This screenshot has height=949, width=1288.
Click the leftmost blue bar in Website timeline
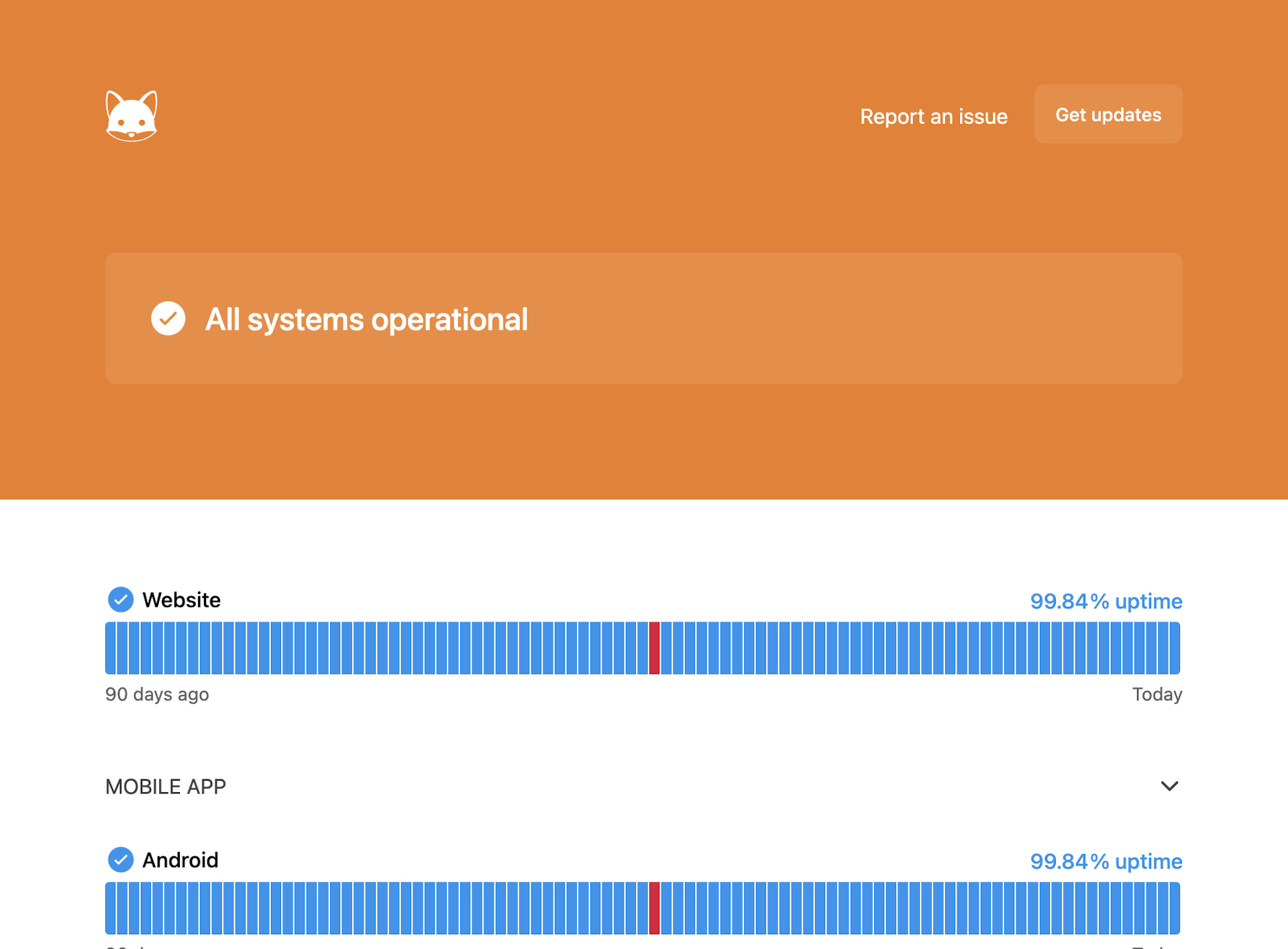[x=110, y=648]
